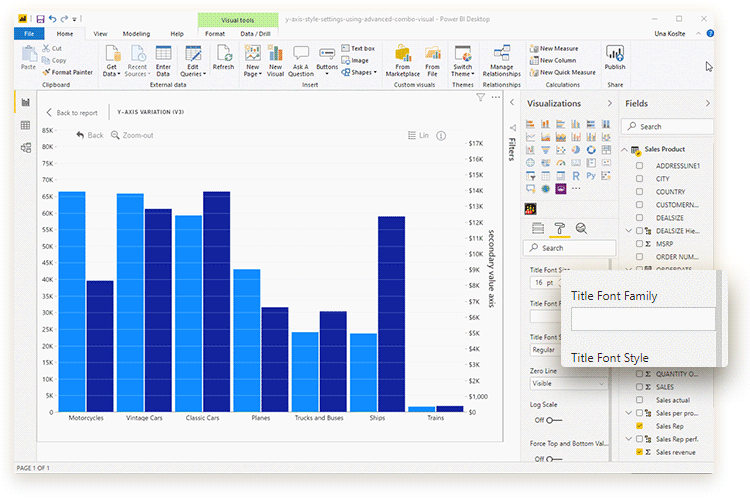Click the Save icon in title bar
The width and height of the screenshot is (750, 500).
(40, 19)
